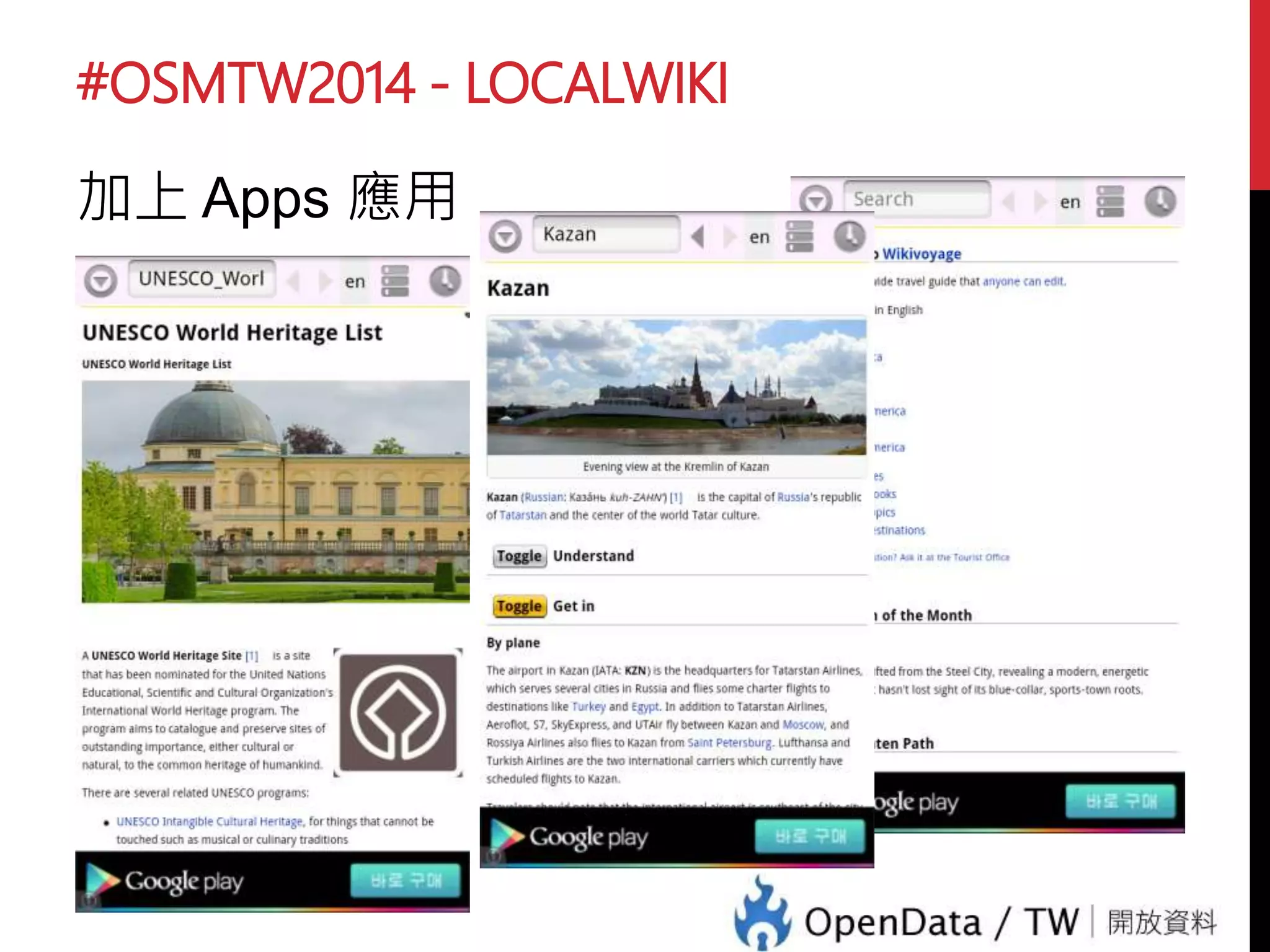Go forward using arrow in Wikivoyage app toolbar

coord(1040,201)
